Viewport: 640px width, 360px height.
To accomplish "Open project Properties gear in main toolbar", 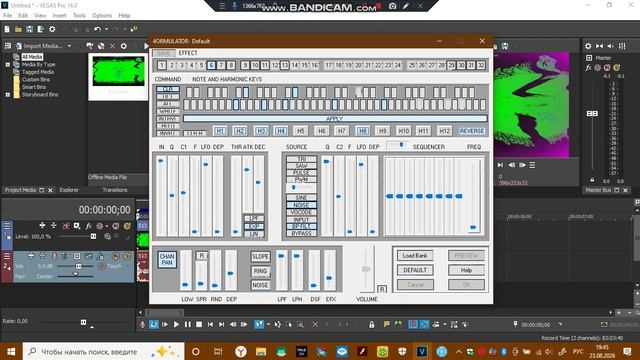I will (52, 29).
